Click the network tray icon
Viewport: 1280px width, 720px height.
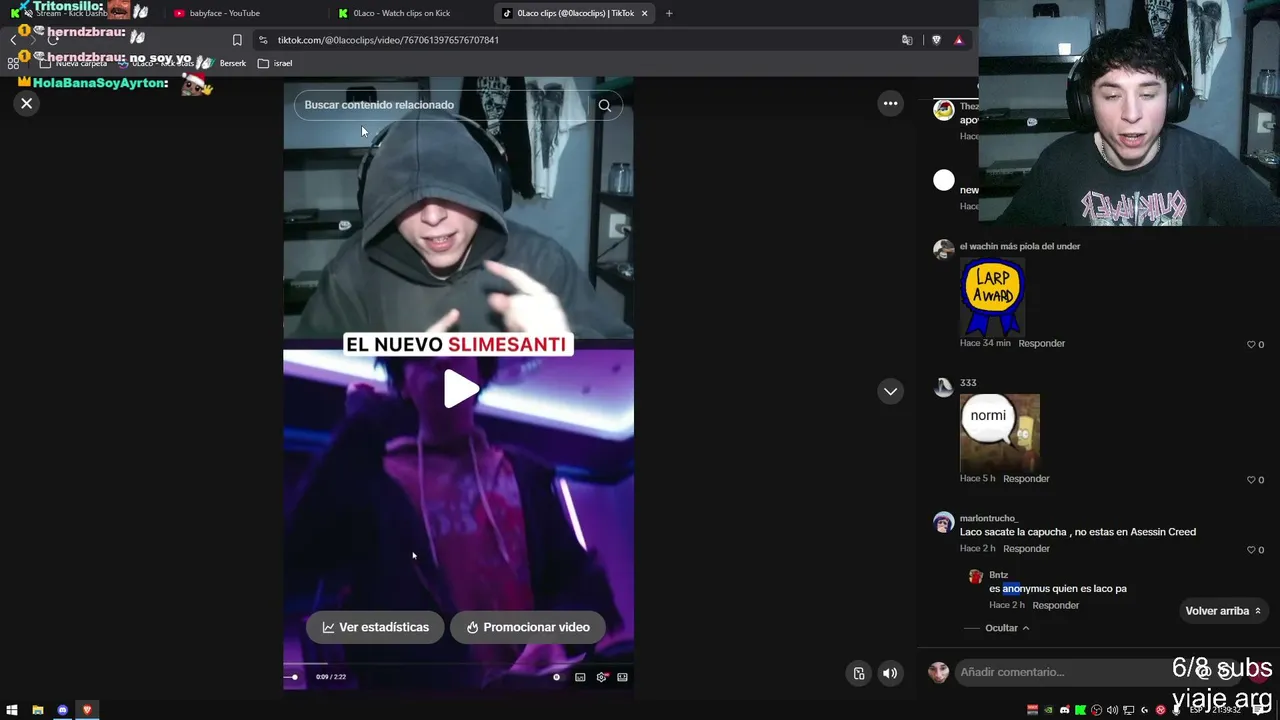coord(1128,710)
